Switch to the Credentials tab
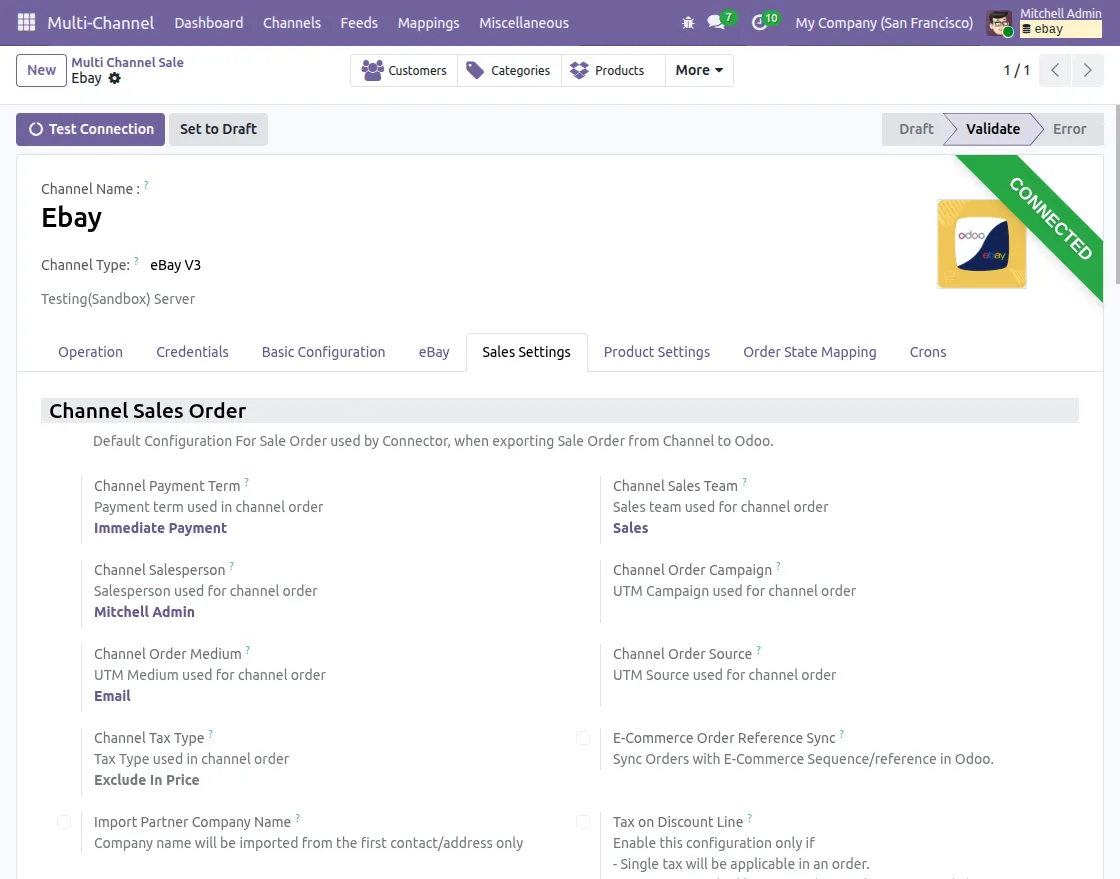 192,352
